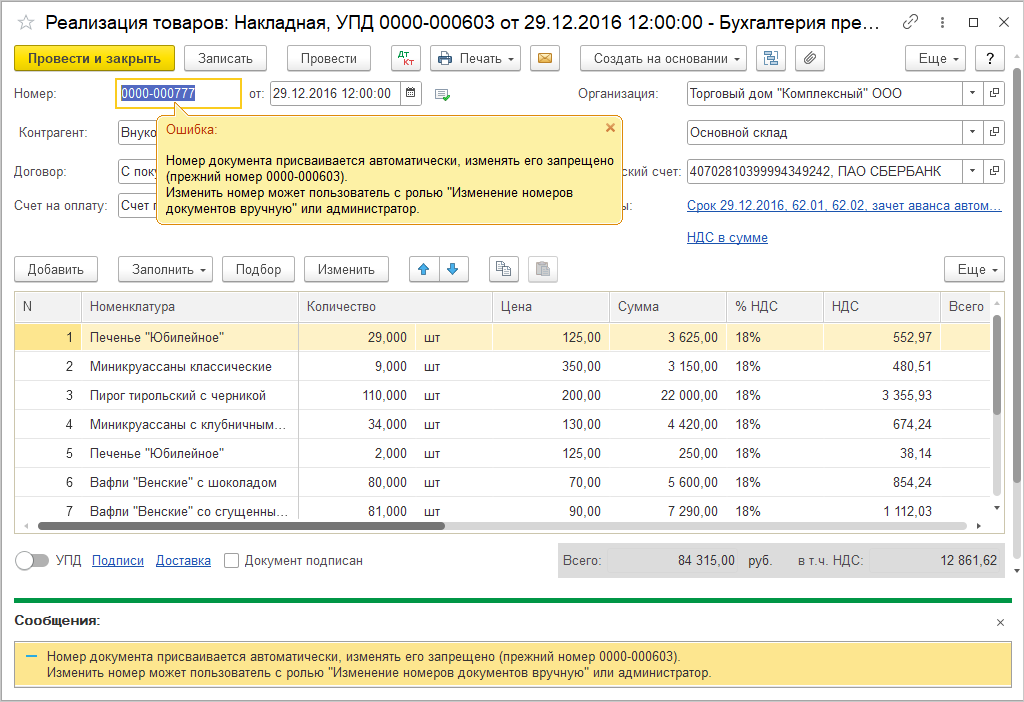Show Дт/Кт accounting entries icon
Screen dimensions: 1024x702
pyautogui.click(x=406, y=58)
